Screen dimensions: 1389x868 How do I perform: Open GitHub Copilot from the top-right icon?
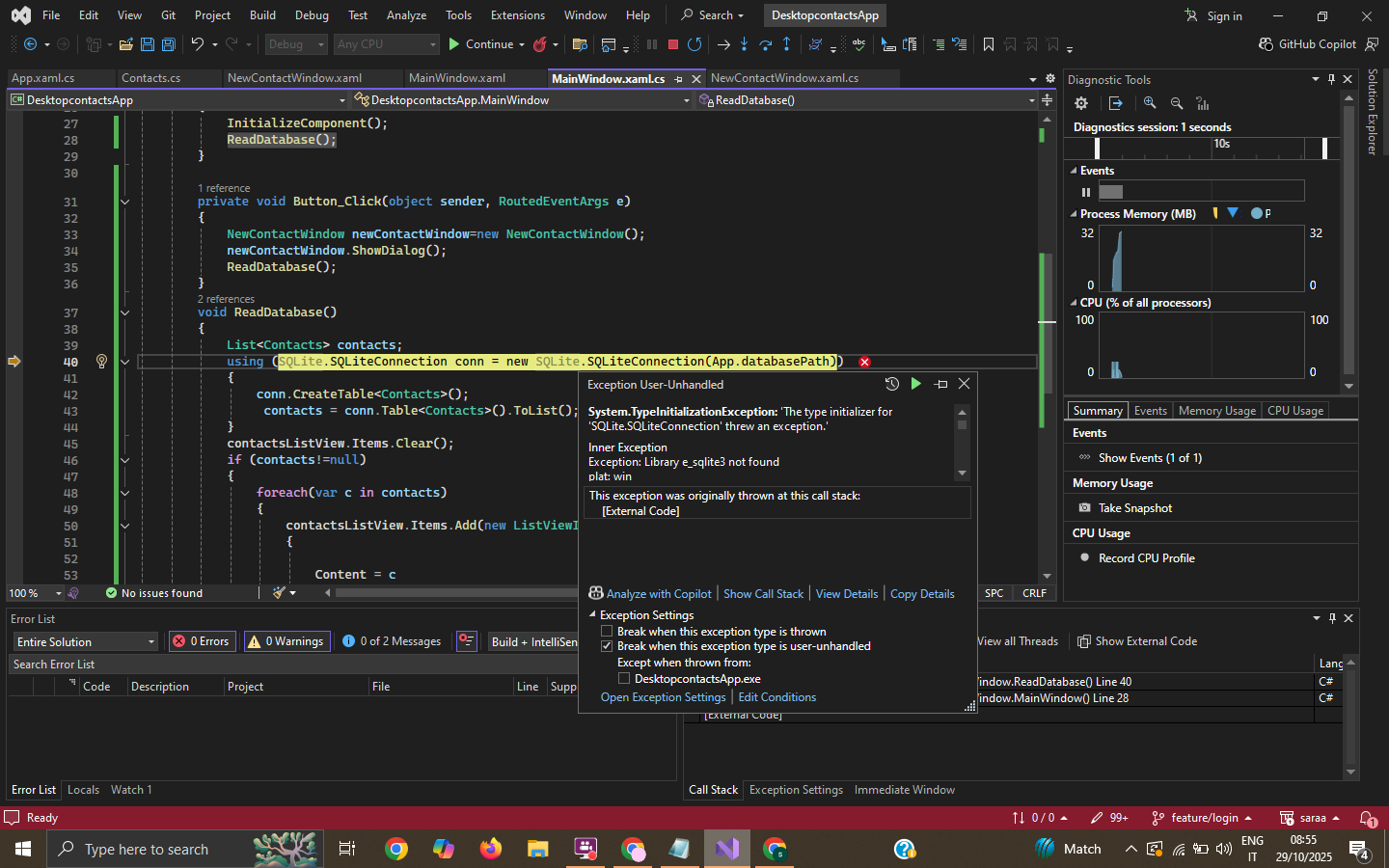tap(1265, 44)
